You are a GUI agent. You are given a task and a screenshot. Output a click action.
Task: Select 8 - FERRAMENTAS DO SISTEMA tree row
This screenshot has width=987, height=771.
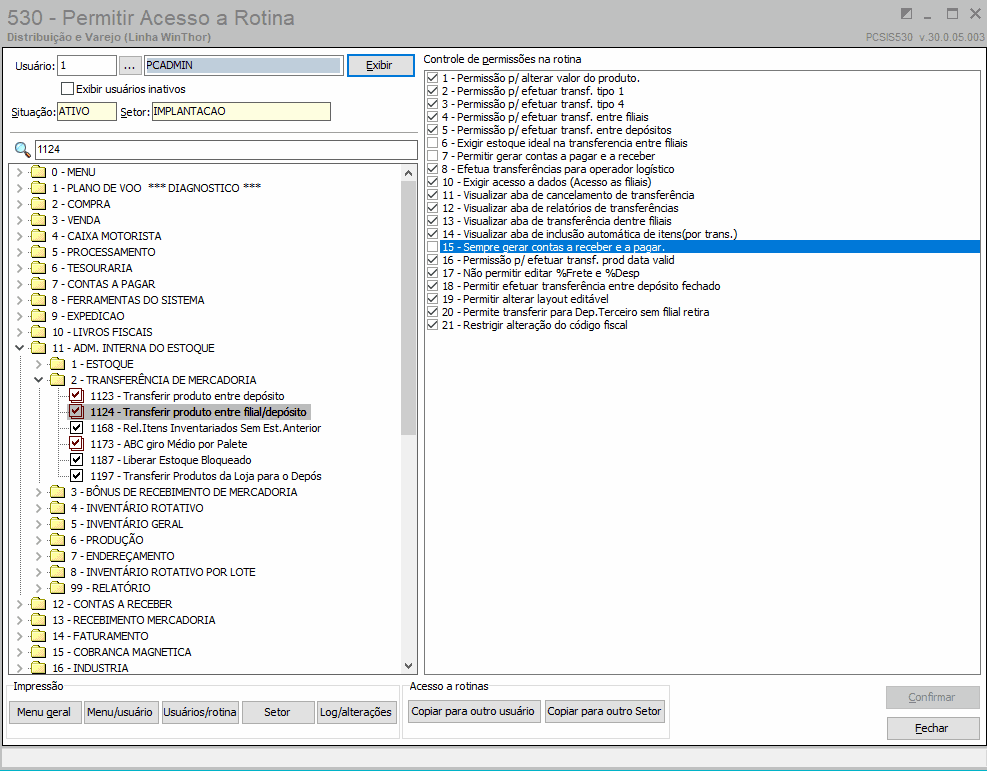(x=128, y=300)
